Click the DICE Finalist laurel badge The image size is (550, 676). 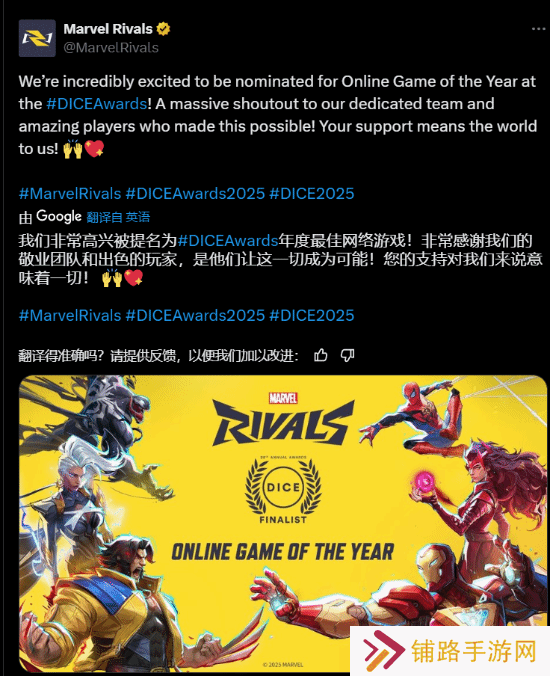(283, 489)
